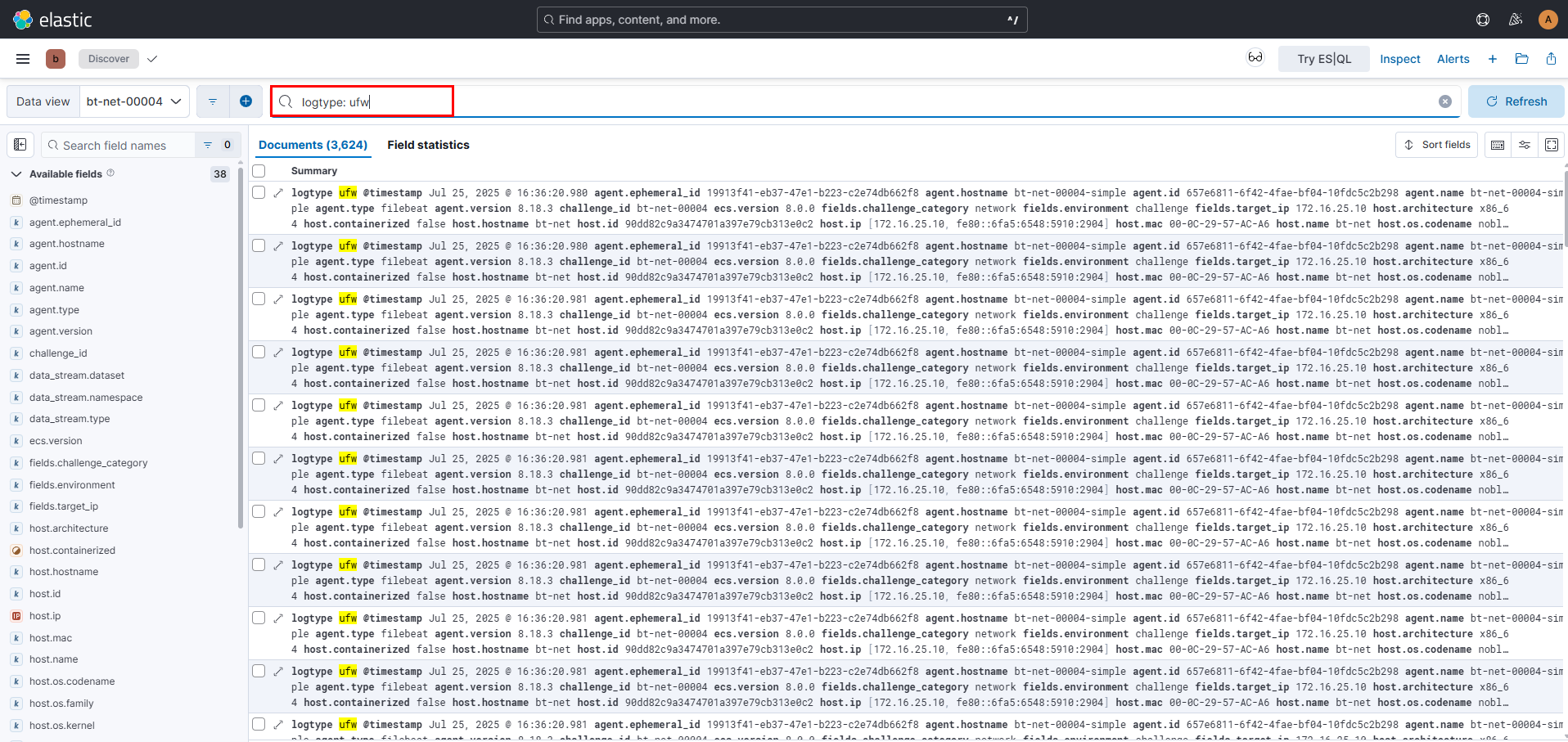The width and height of the screenshot is (1568, 742).
Task: Expand details of the third document row
Action: point(278,299)
